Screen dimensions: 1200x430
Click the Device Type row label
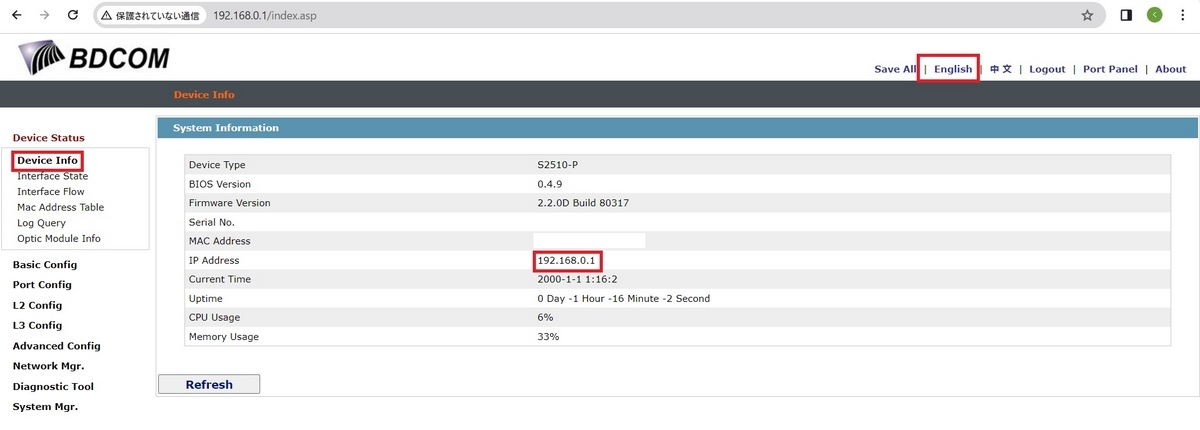click(x=217, y=165)
